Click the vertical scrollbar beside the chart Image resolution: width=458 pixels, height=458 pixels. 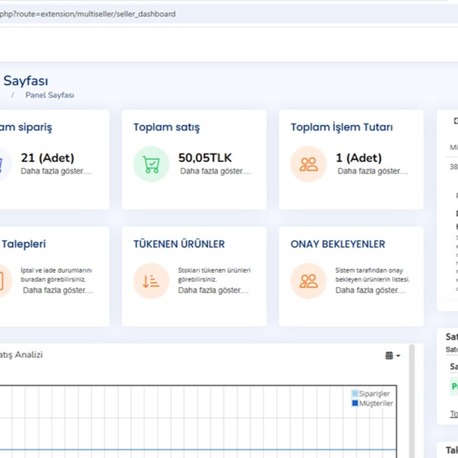click(x=412, y=401)
